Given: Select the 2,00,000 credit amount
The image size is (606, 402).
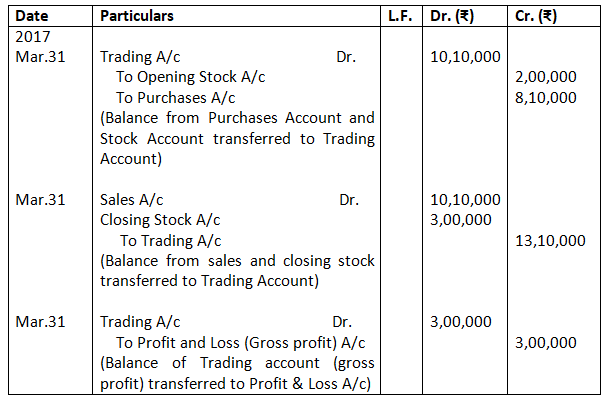Looking at the screenshot, I should coord(544,76).
